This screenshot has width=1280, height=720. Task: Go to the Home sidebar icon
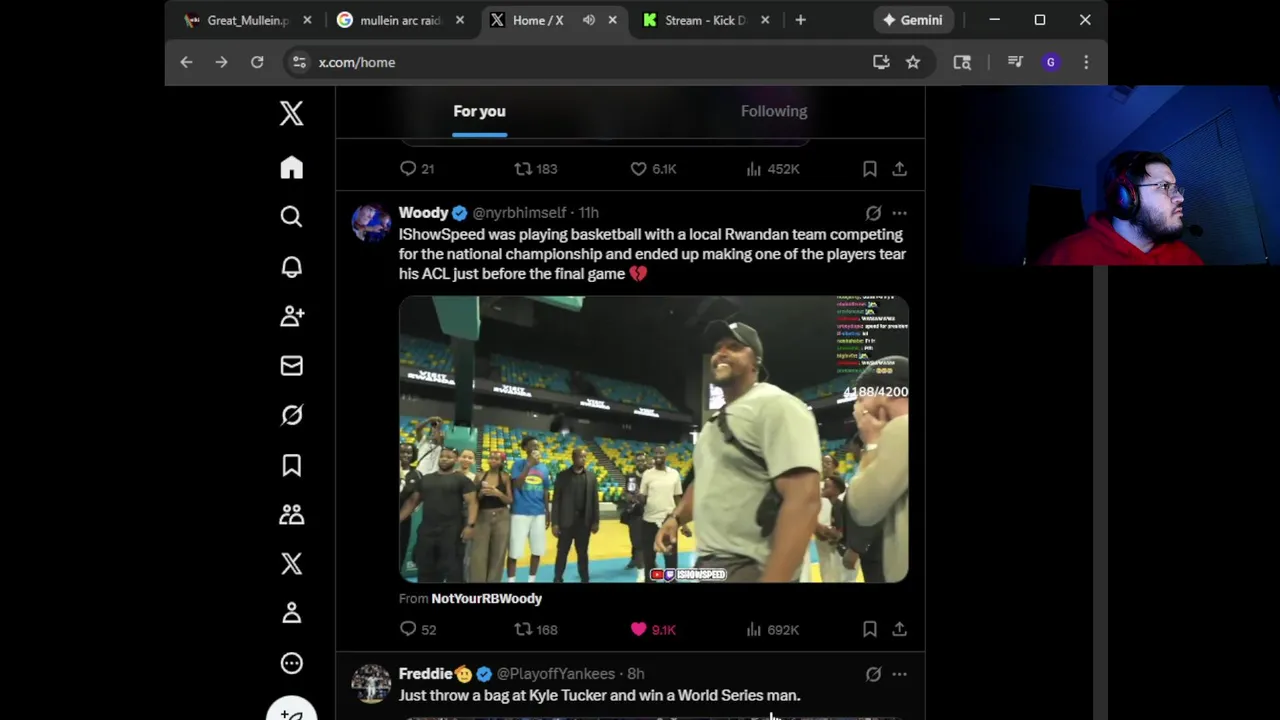click(x=291, y=167)
